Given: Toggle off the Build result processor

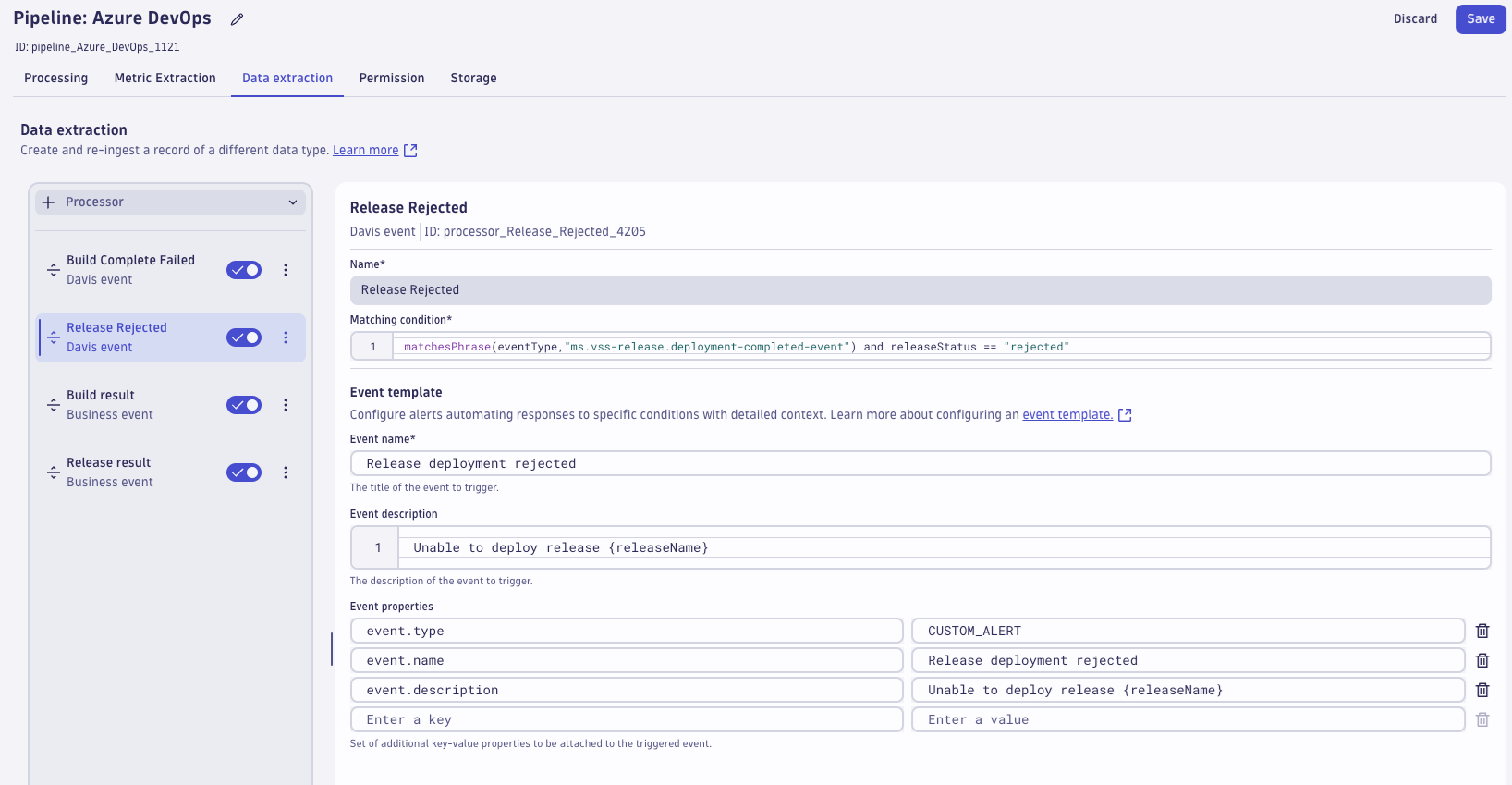Looking at the screenshot, I should tap(244, 405).
